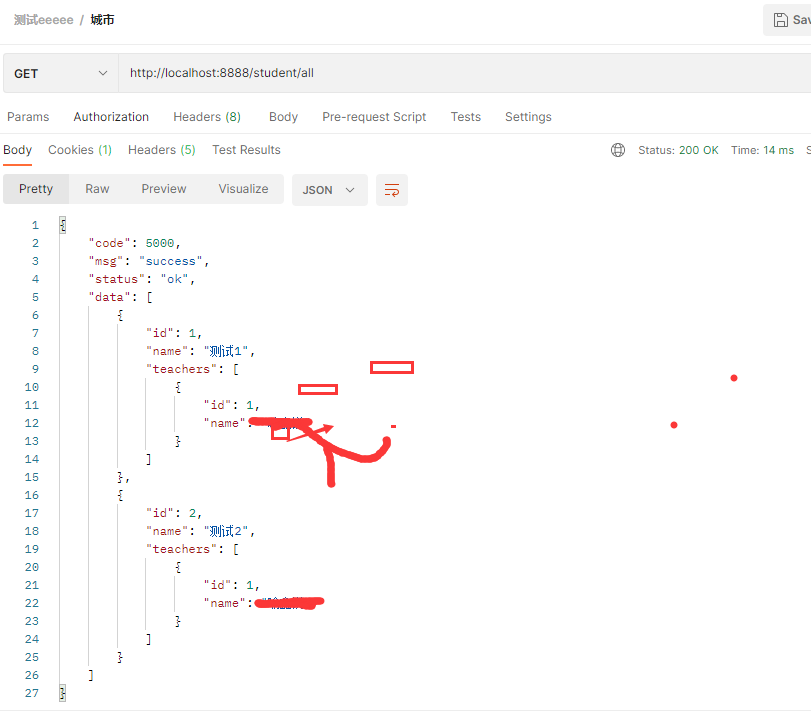Click the "name": "测试2" line
Image resolution: width=811 pixels, height=716 pixels.
point(201,531)
